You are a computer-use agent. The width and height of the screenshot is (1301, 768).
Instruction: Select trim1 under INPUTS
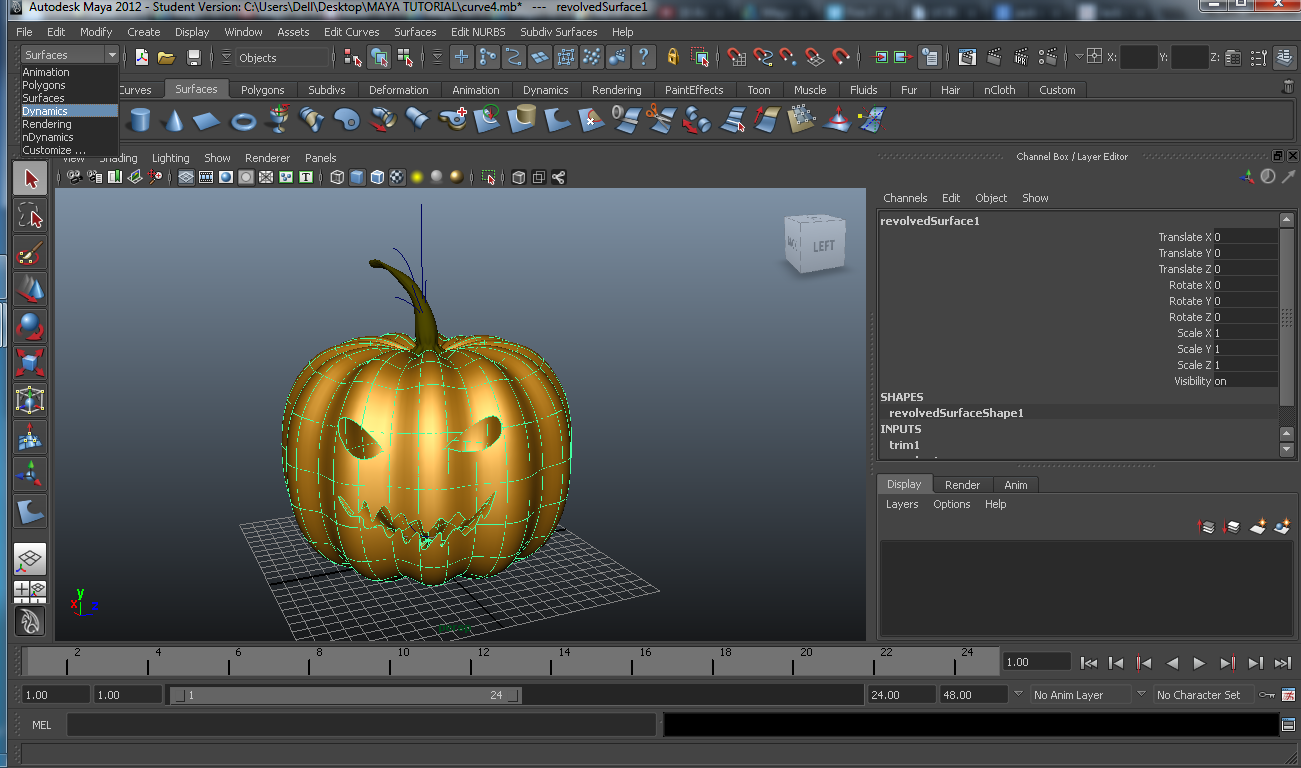904,445
